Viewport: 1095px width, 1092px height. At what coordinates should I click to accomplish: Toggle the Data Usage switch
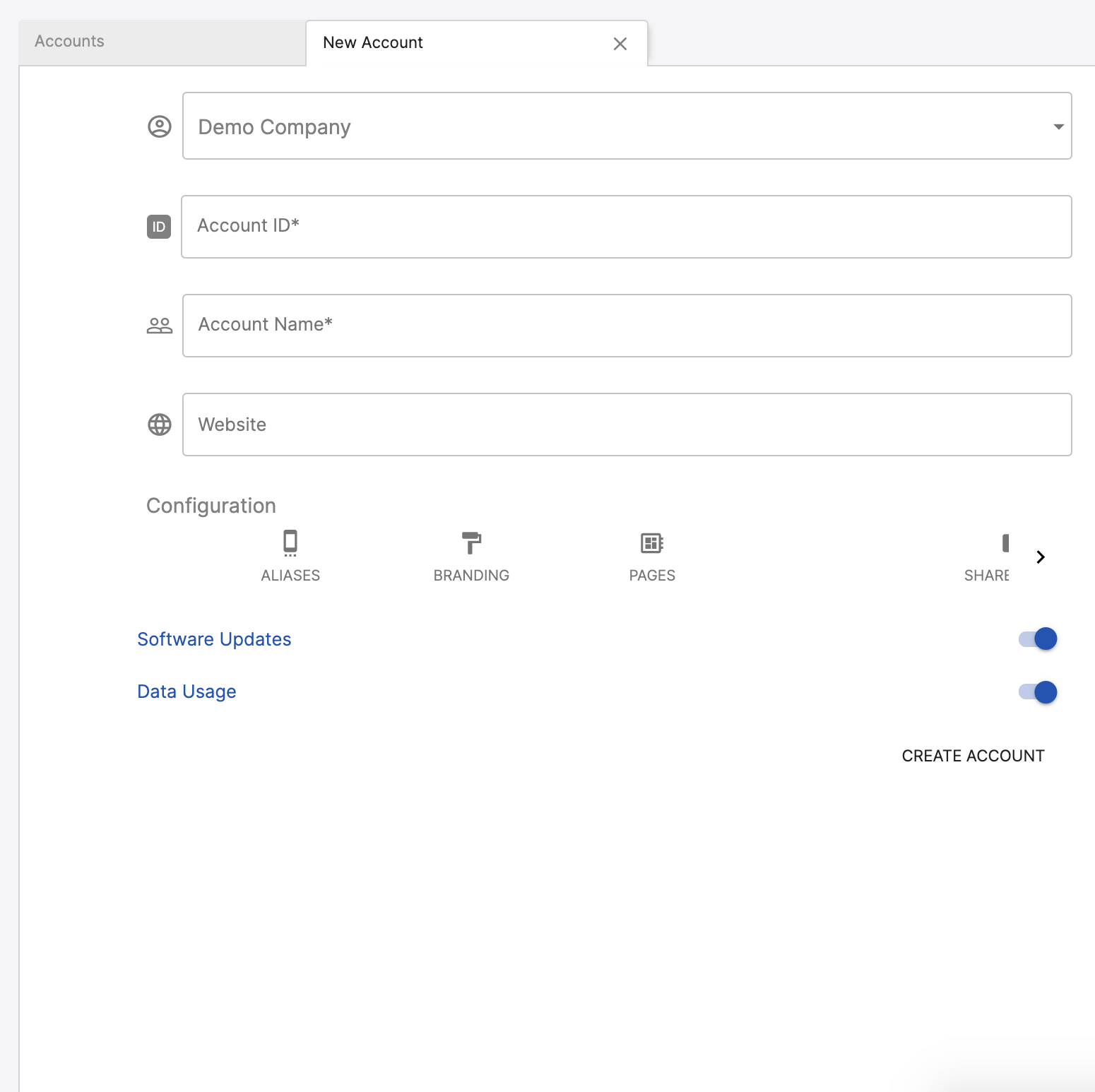[x=1038, y=692]
